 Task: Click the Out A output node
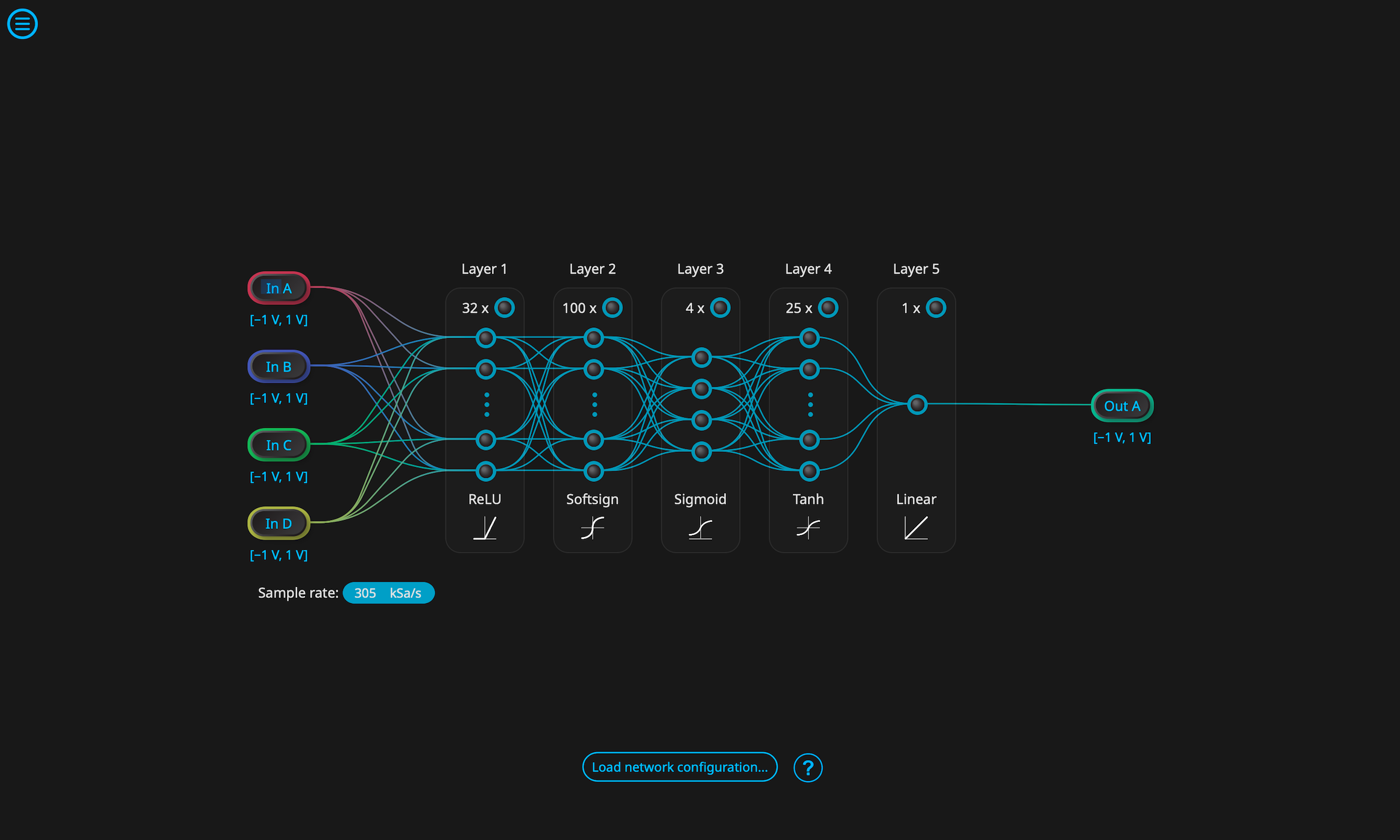point(1122,406)
